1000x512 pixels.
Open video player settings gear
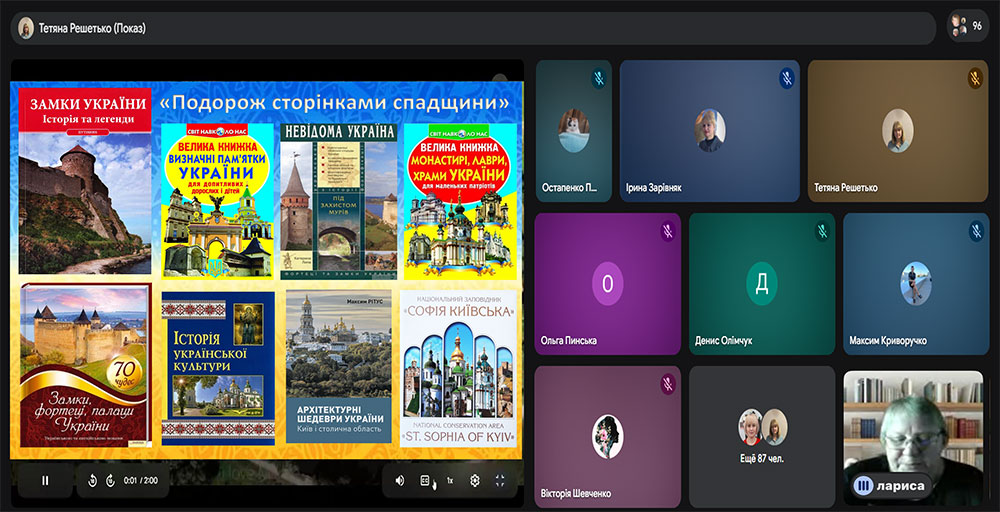(475, 480)
